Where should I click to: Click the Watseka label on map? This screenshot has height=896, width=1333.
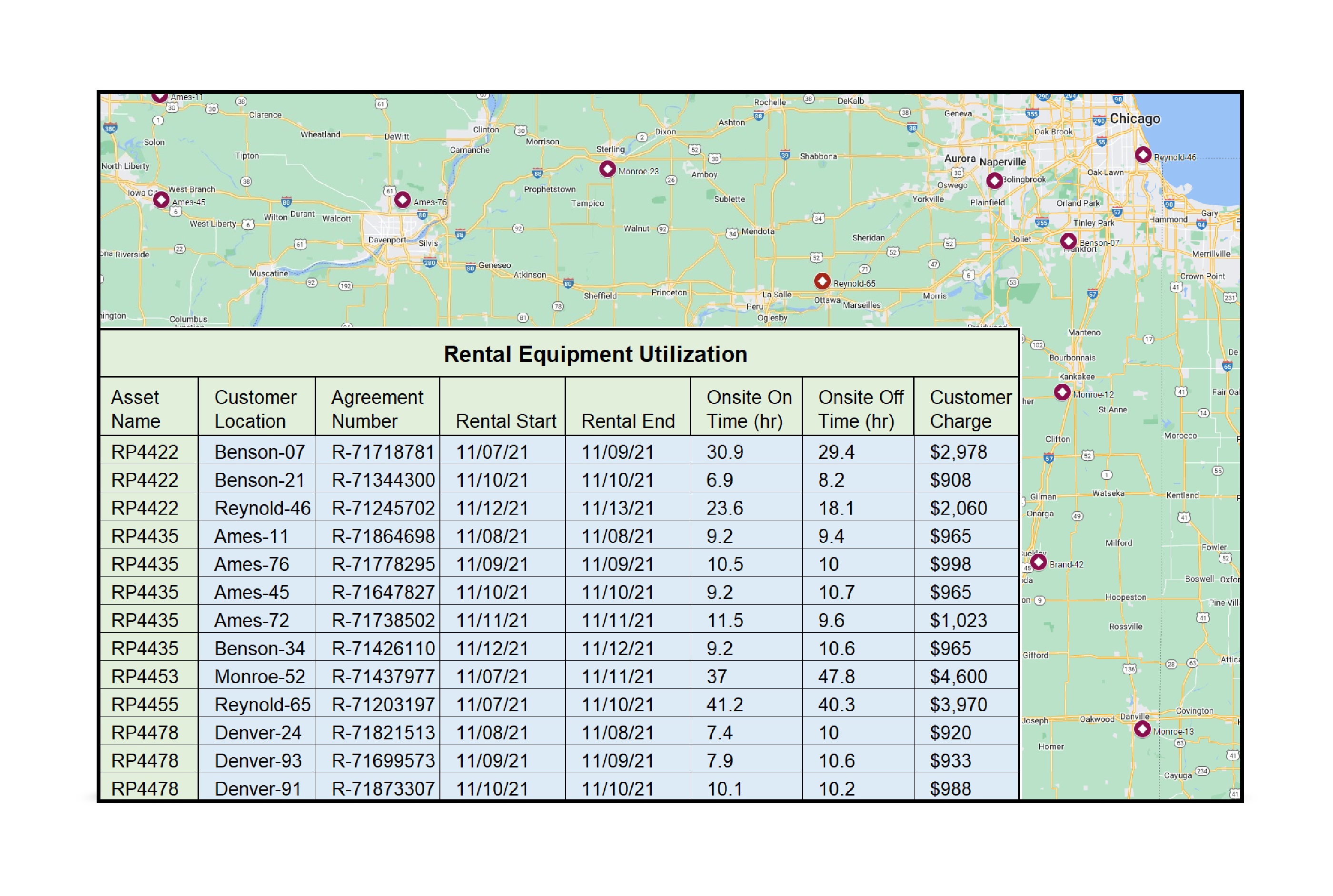[x=1108, y=493]
